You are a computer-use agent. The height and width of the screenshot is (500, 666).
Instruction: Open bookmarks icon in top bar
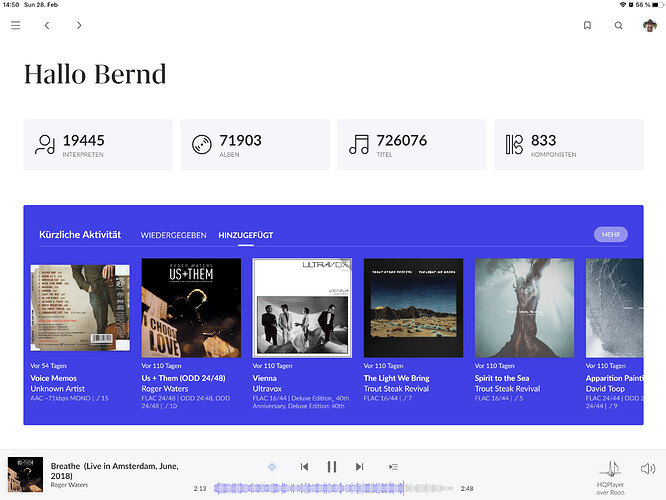pos(587,25)
